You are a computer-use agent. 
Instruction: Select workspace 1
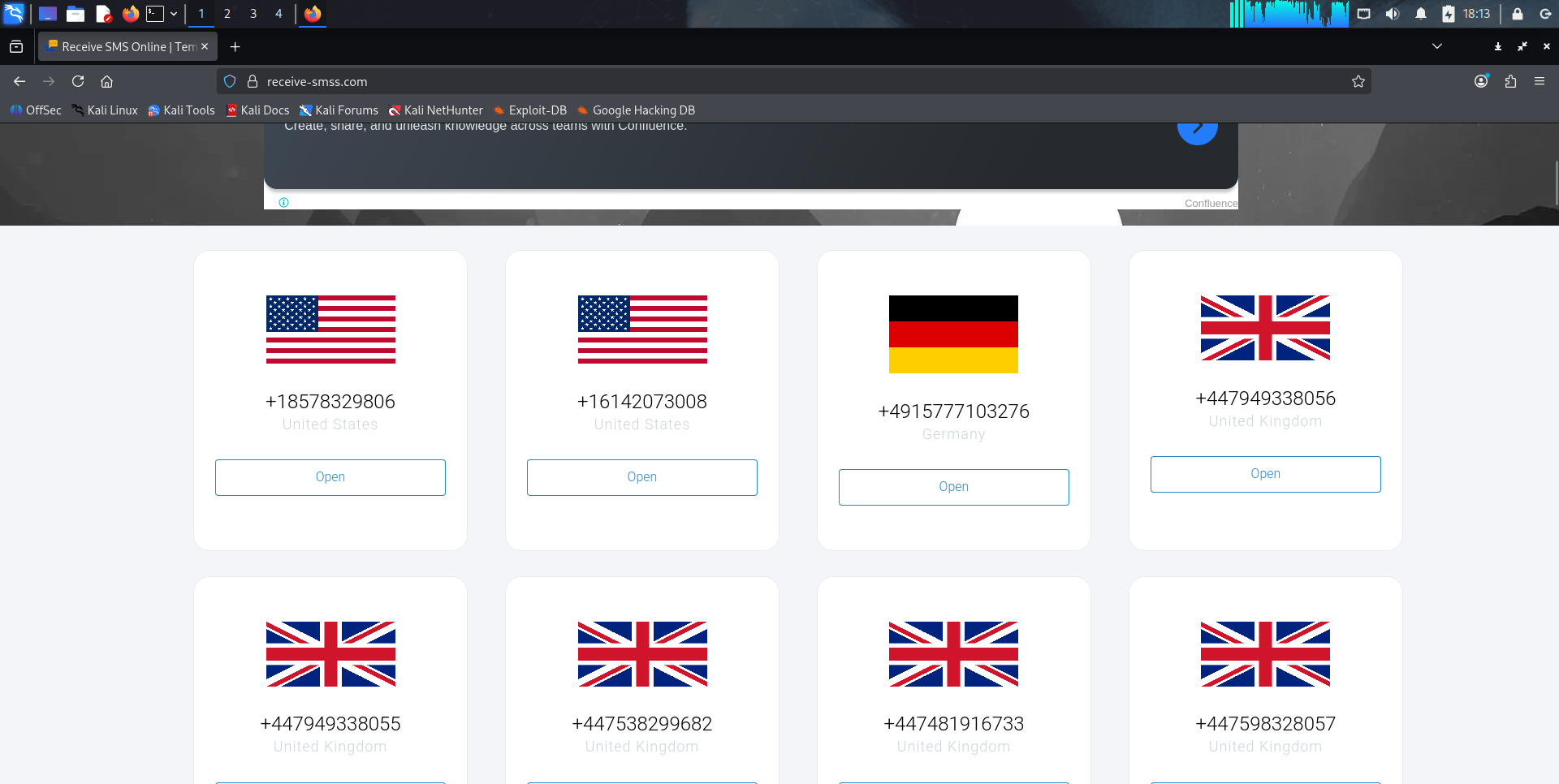(x=201, y=14)
